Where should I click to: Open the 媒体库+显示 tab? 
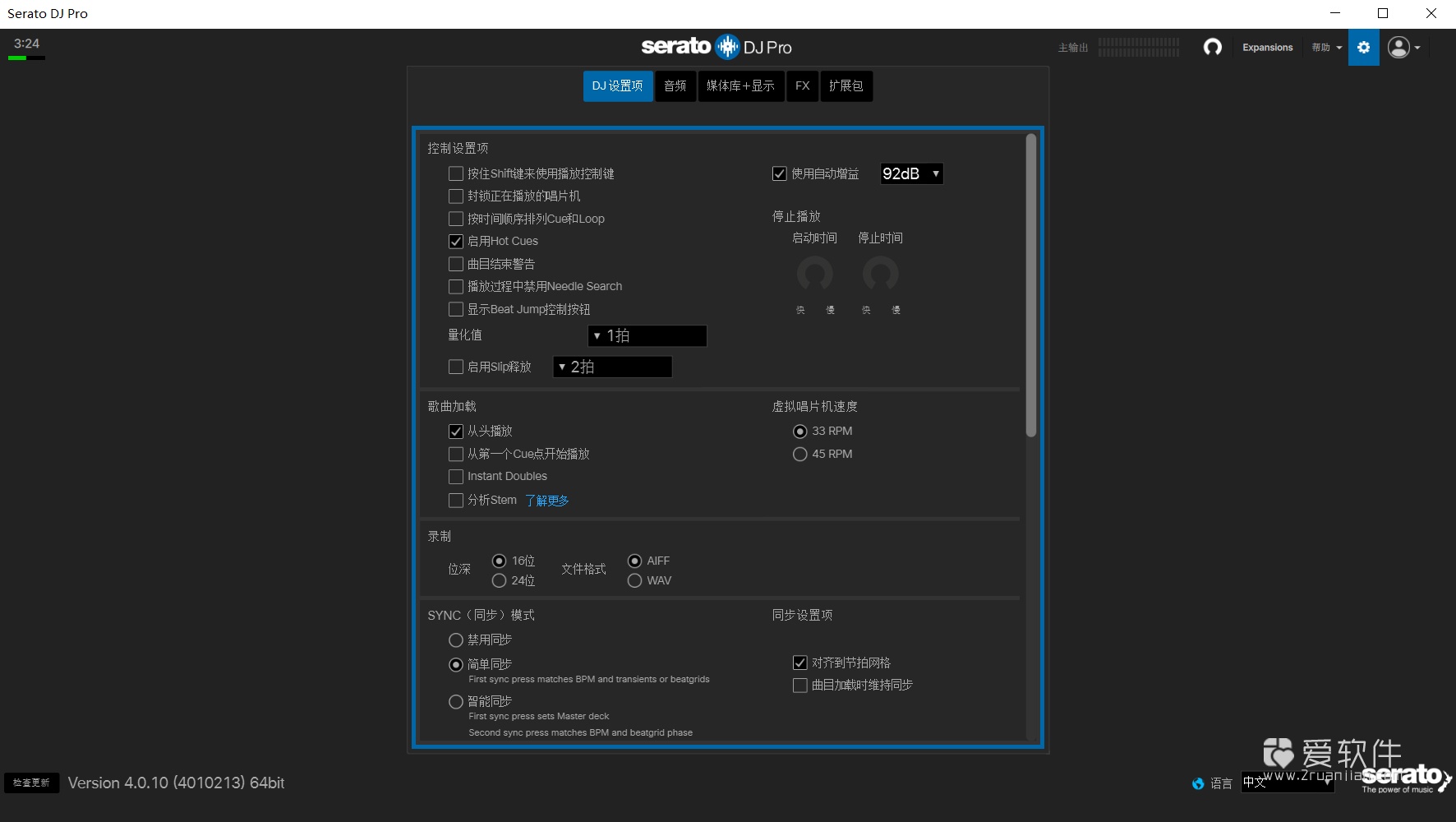[x=740, y=86]
